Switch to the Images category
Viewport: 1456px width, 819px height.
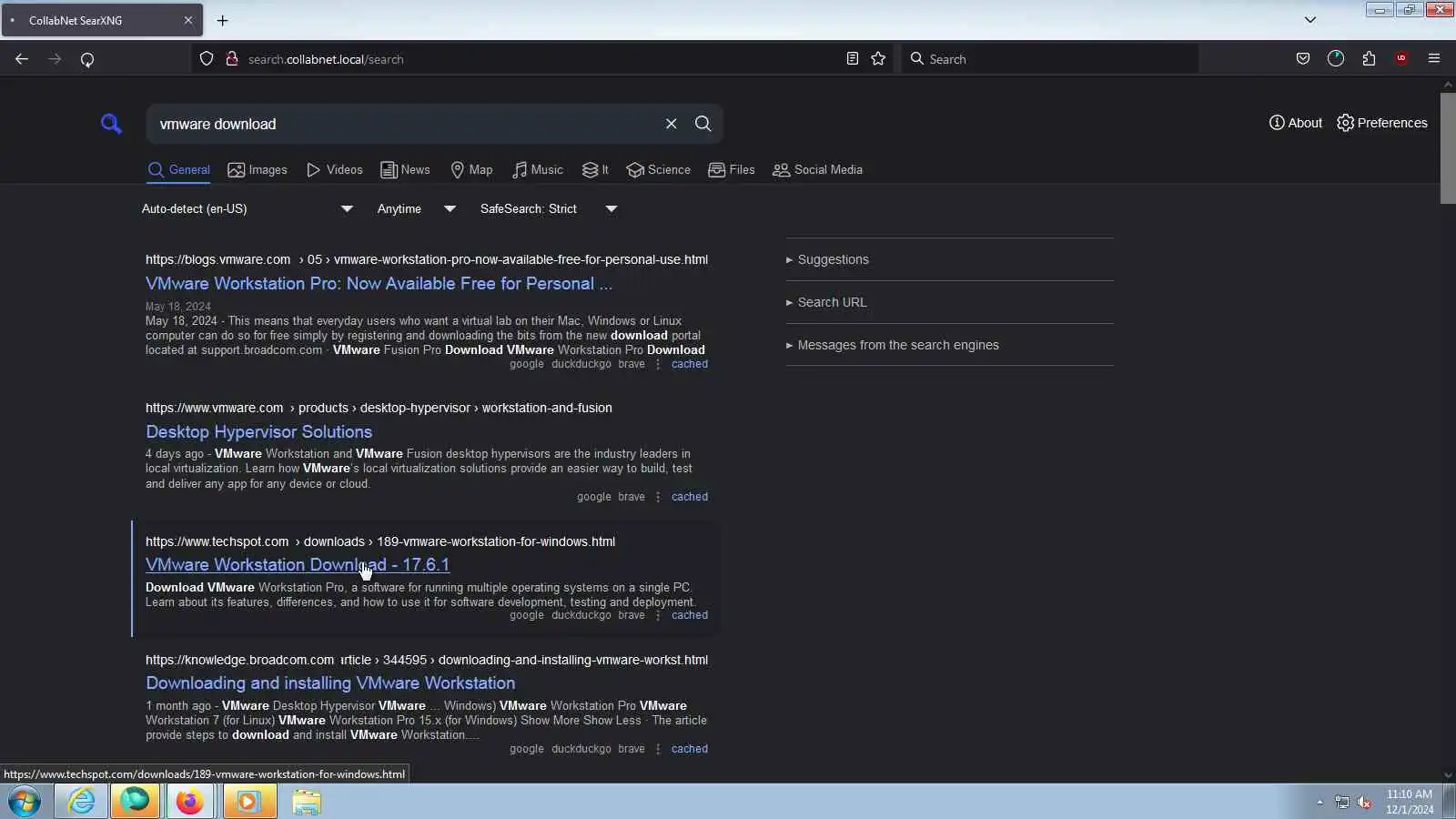(258, 170)
